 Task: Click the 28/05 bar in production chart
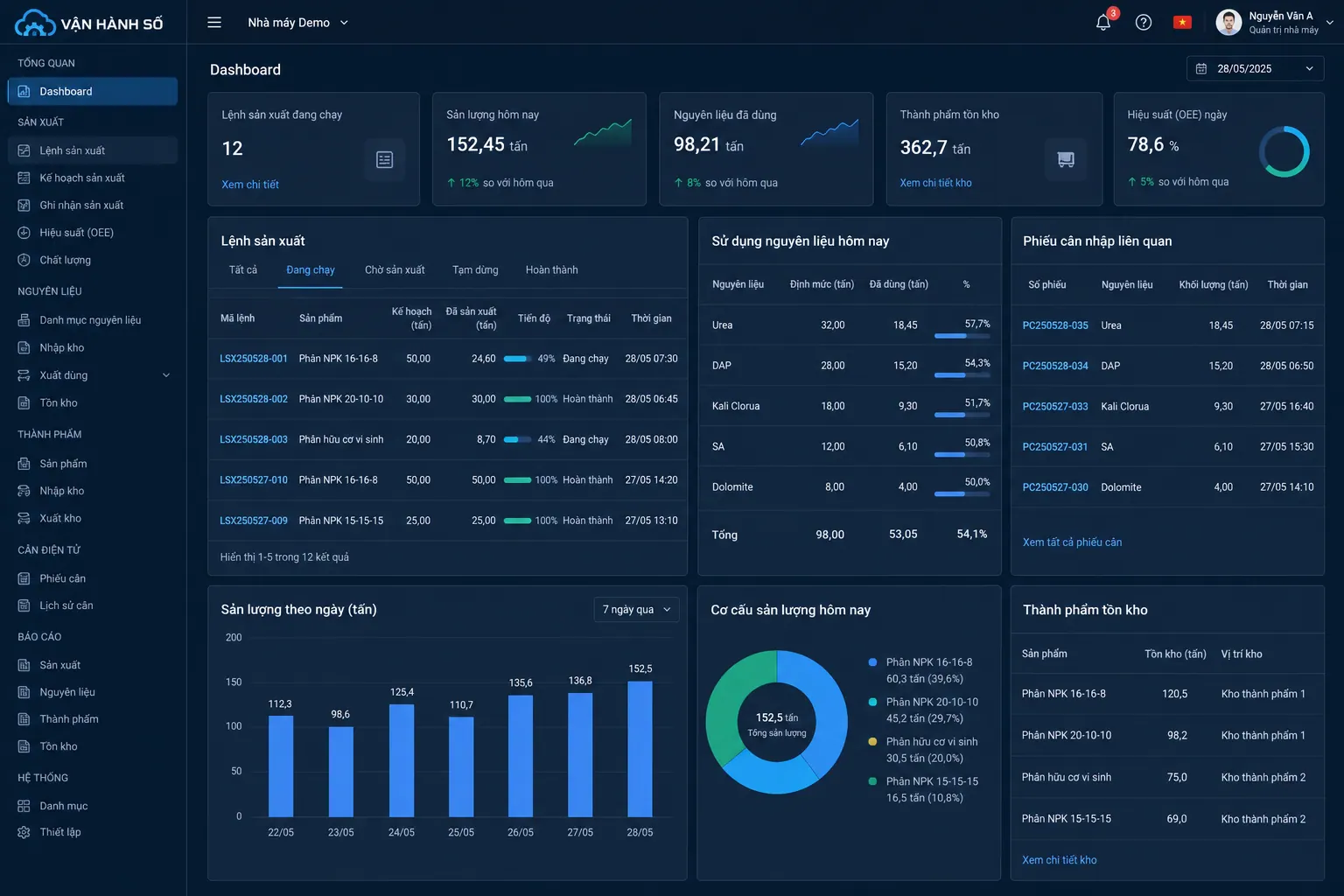(x=640, y=749)
